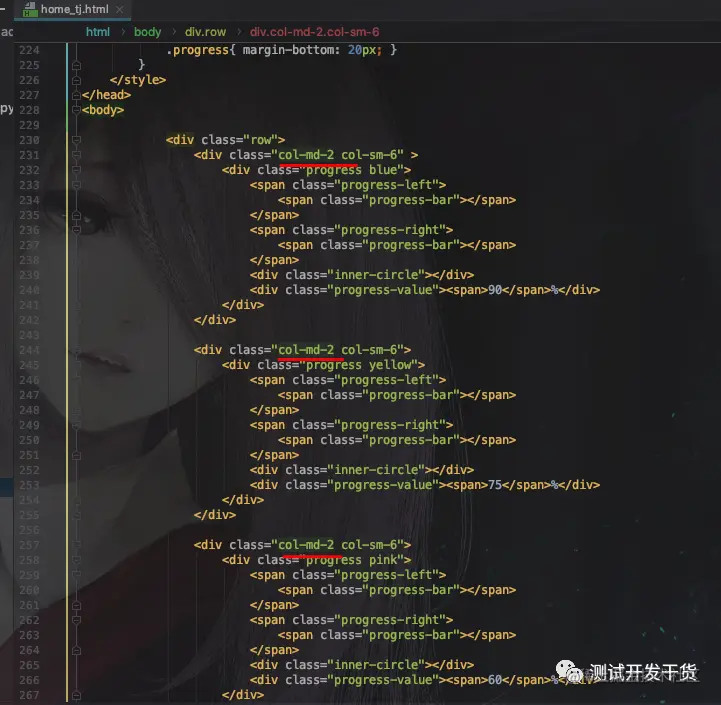Click the </style> closing tag
The image size is (721, 705).
pos(138,80)
